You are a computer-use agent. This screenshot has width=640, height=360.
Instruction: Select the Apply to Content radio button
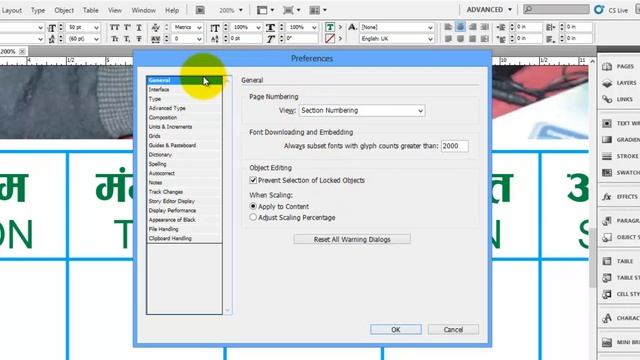click(x=253, y=206)
